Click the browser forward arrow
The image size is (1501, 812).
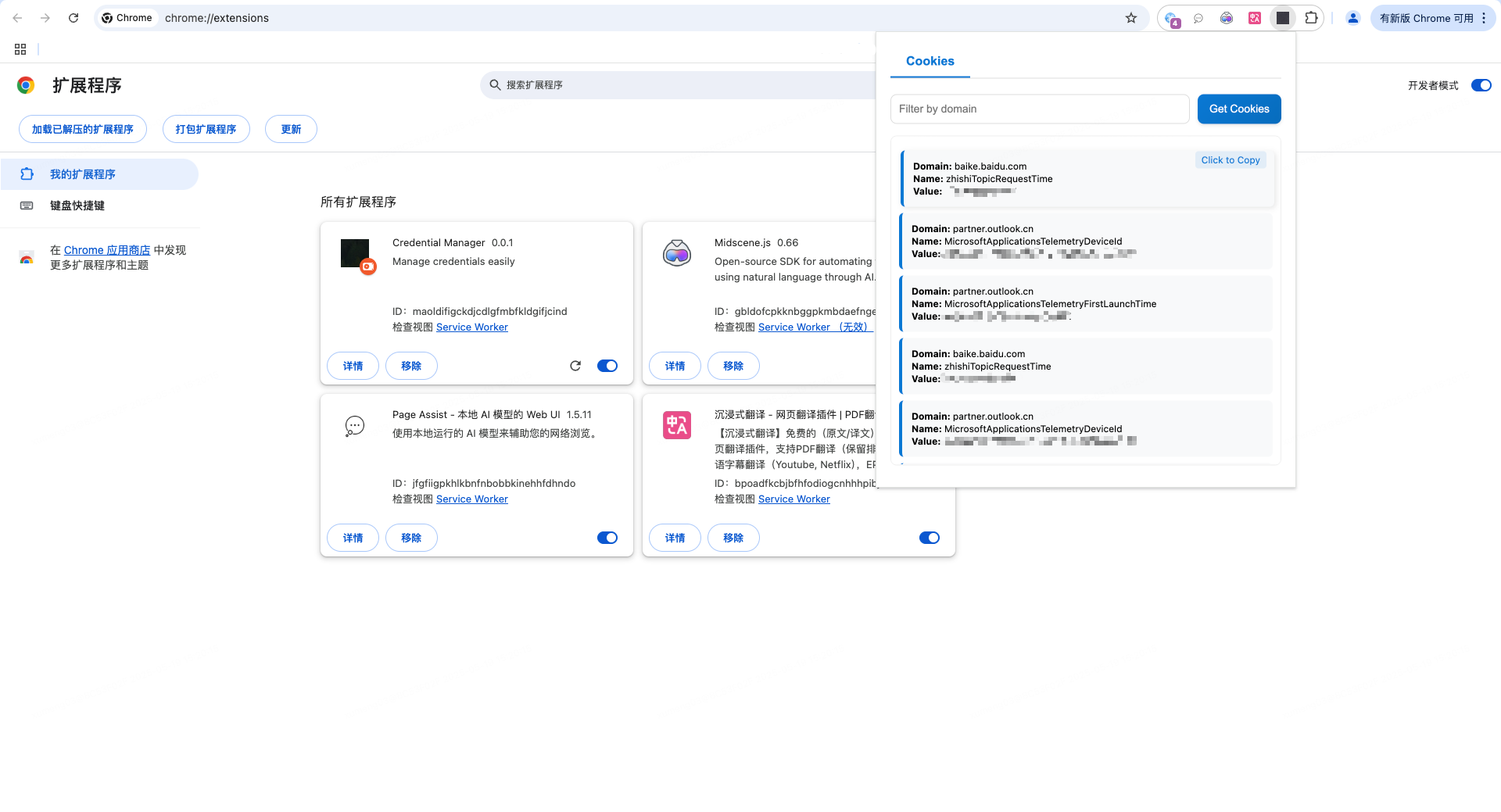click(x=45, y=18)
